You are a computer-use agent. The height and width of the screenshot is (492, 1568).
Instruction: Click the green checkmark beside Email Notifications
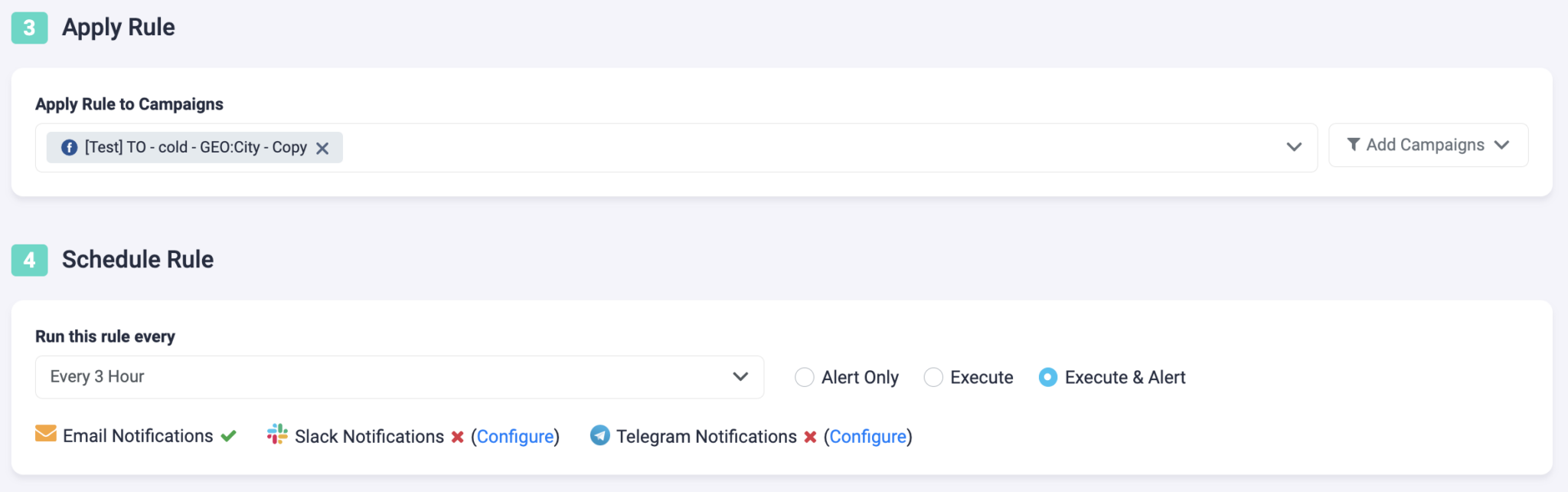[x=227, y=435]
